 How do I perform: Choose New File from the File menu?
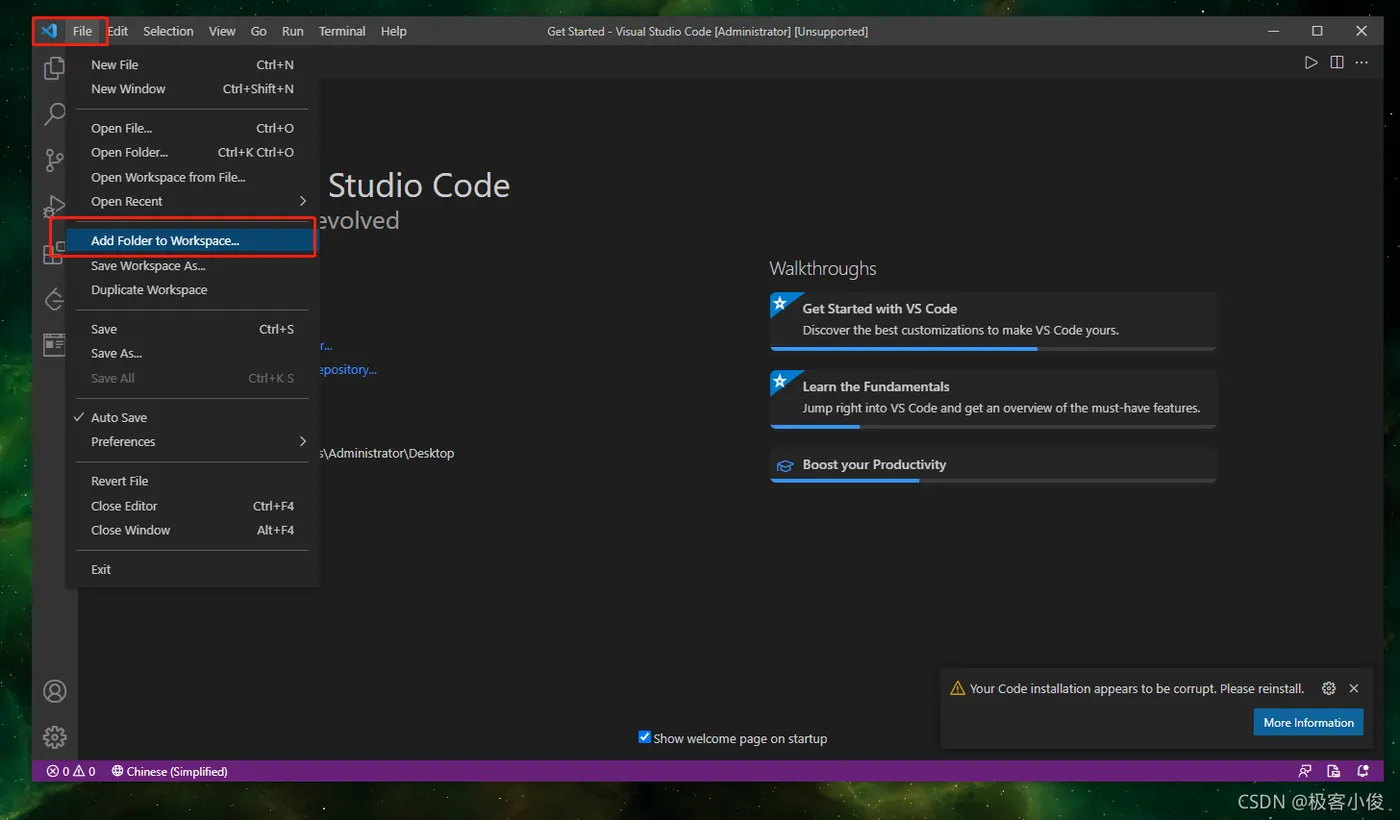click(193, 65)
